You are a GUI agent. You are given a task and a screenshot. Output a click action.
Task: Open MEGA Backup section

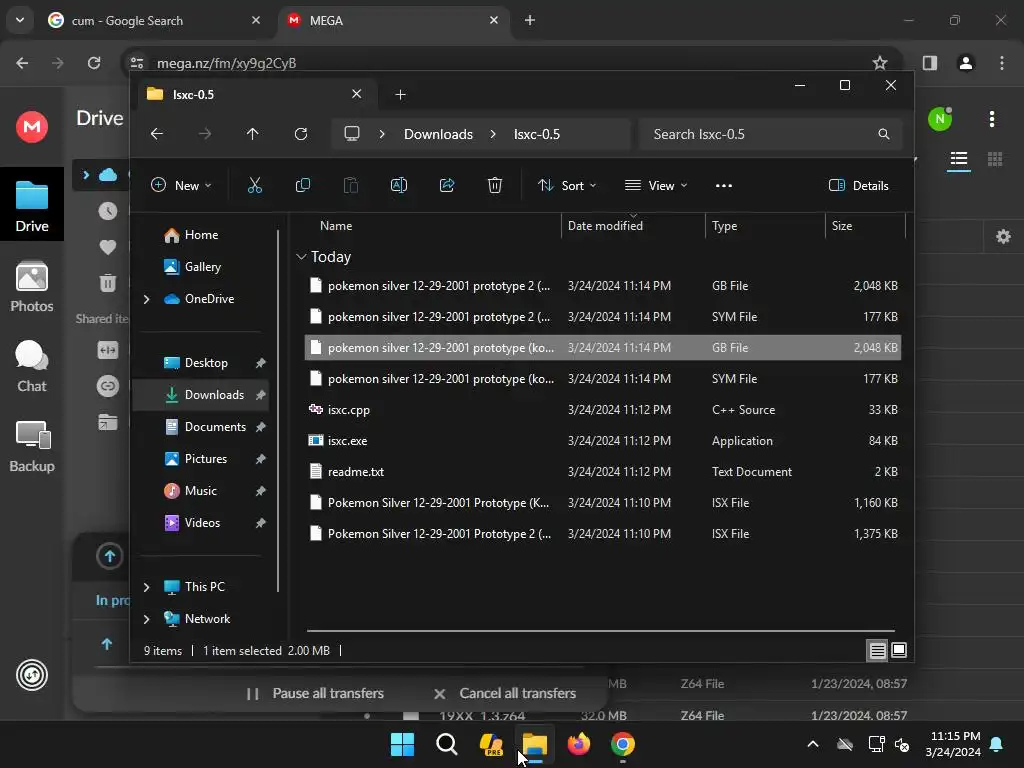pos(31,447)
